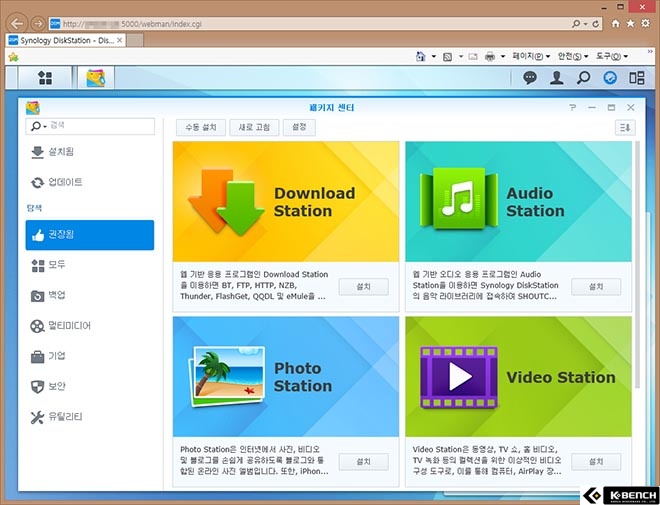
Task: Open the notifications speech bubble icon
Action: [x=530, y=78]
